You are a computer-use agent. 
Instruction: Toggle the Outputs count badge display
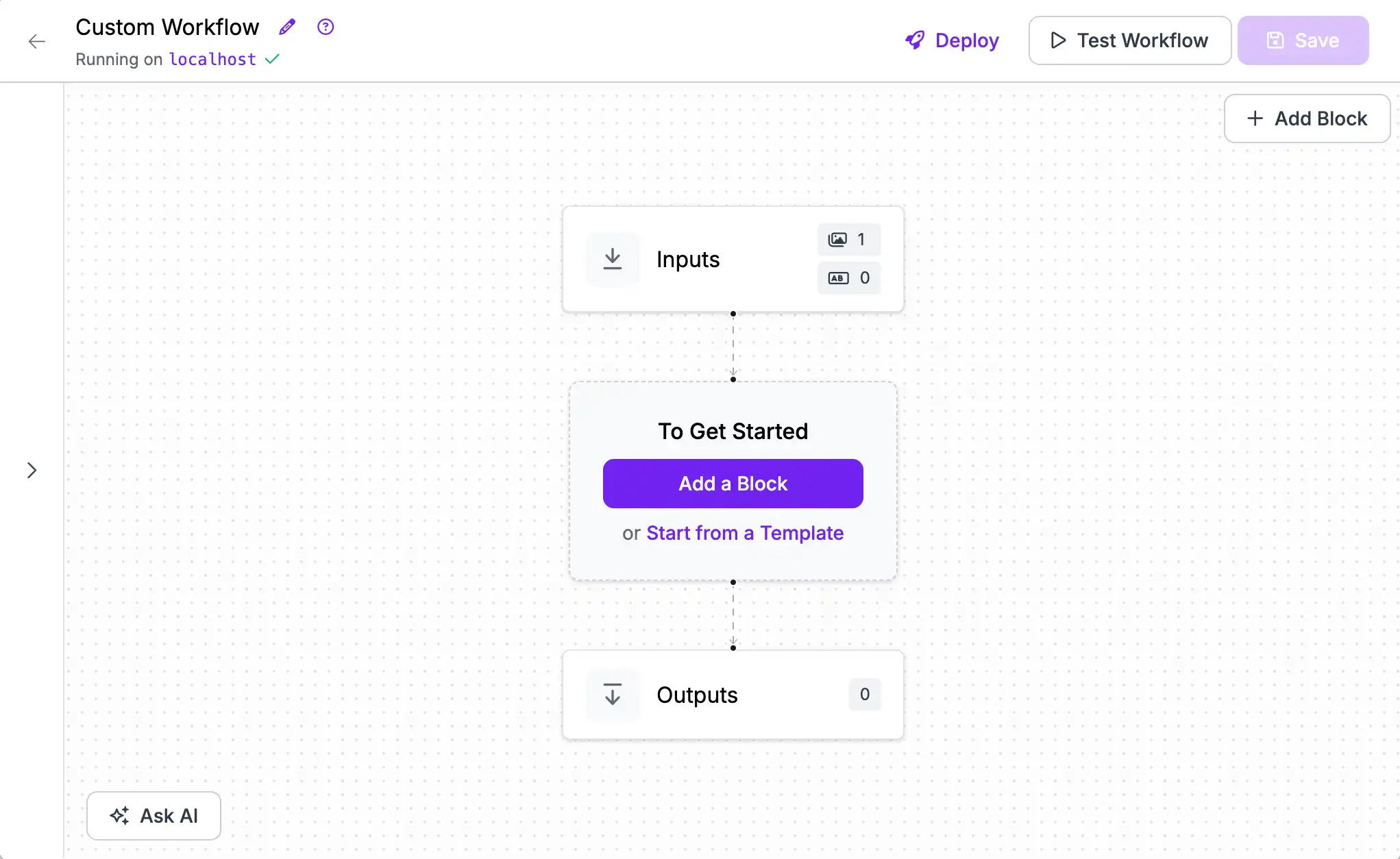pyautogui.click(x=864, y=694)
